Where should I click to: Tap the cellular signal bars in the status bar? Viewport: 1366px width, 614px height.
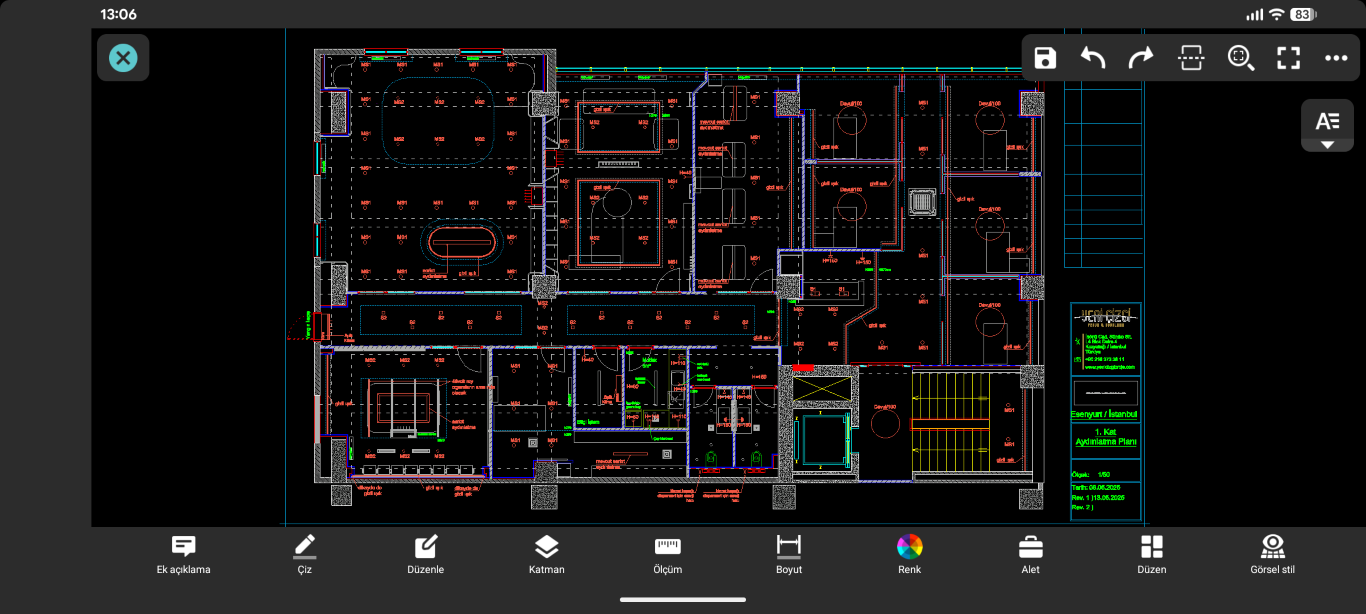1254,14
